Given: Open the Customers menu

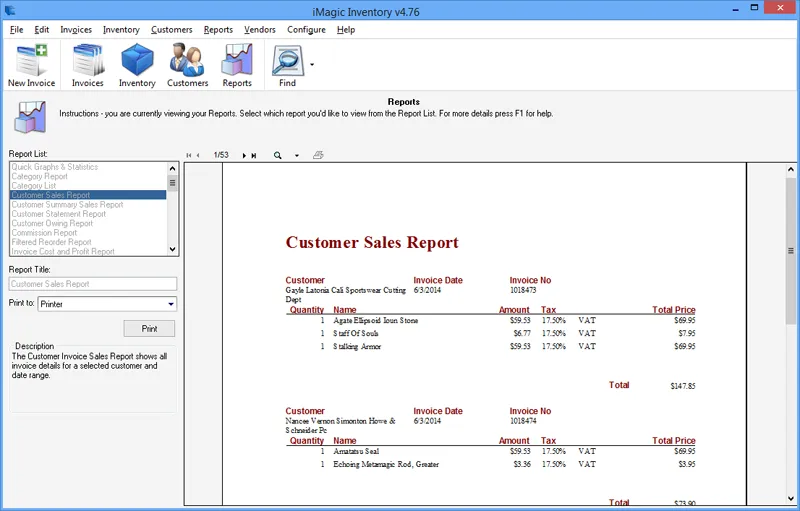Looking at the screenshot, I should tap(171, 30).
